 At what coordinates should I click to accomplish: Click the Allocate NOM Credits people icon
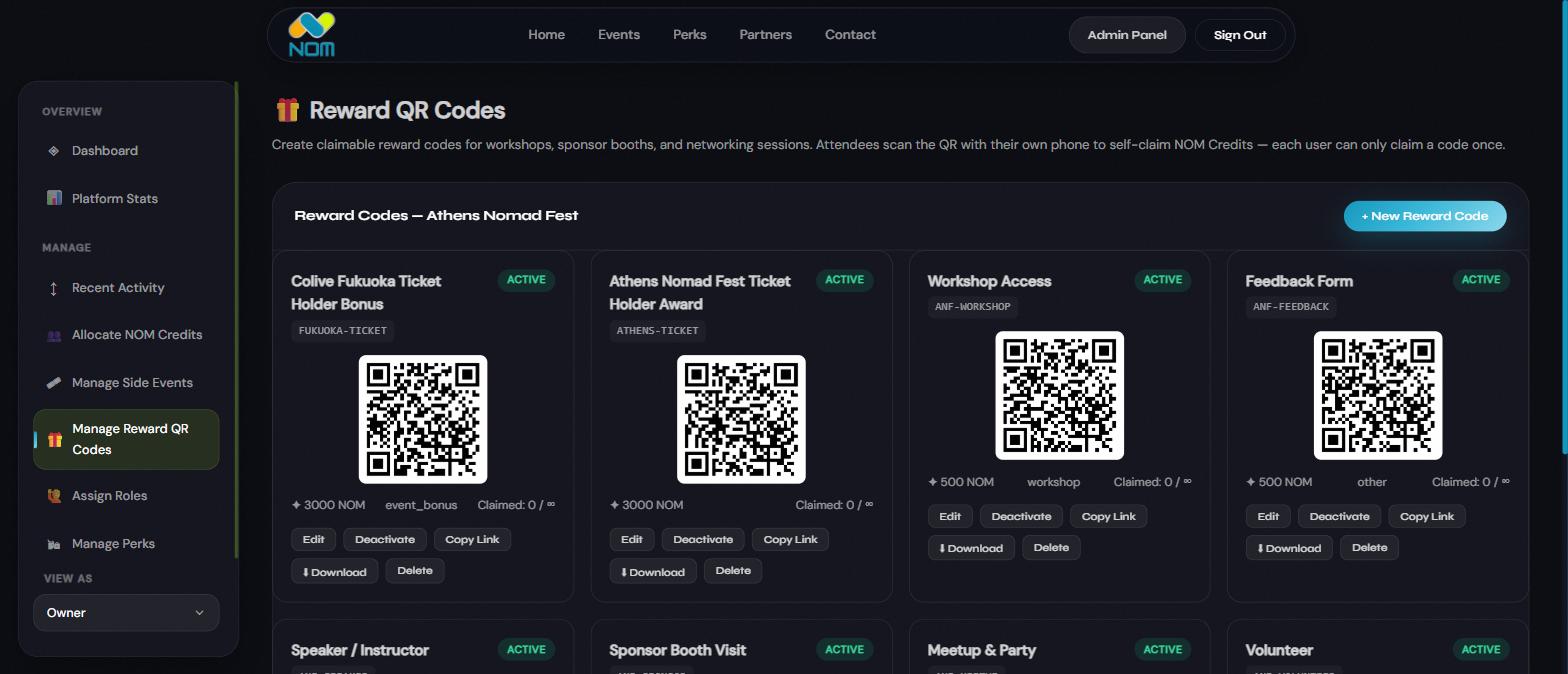tap(54, 335)
